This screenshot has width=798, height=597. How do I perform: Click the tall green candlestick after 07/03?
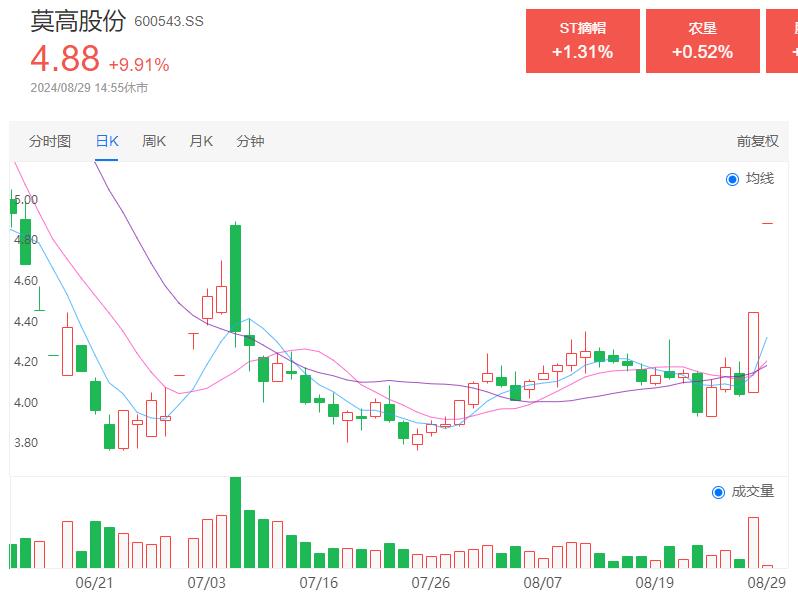click(x=236, y=278)
